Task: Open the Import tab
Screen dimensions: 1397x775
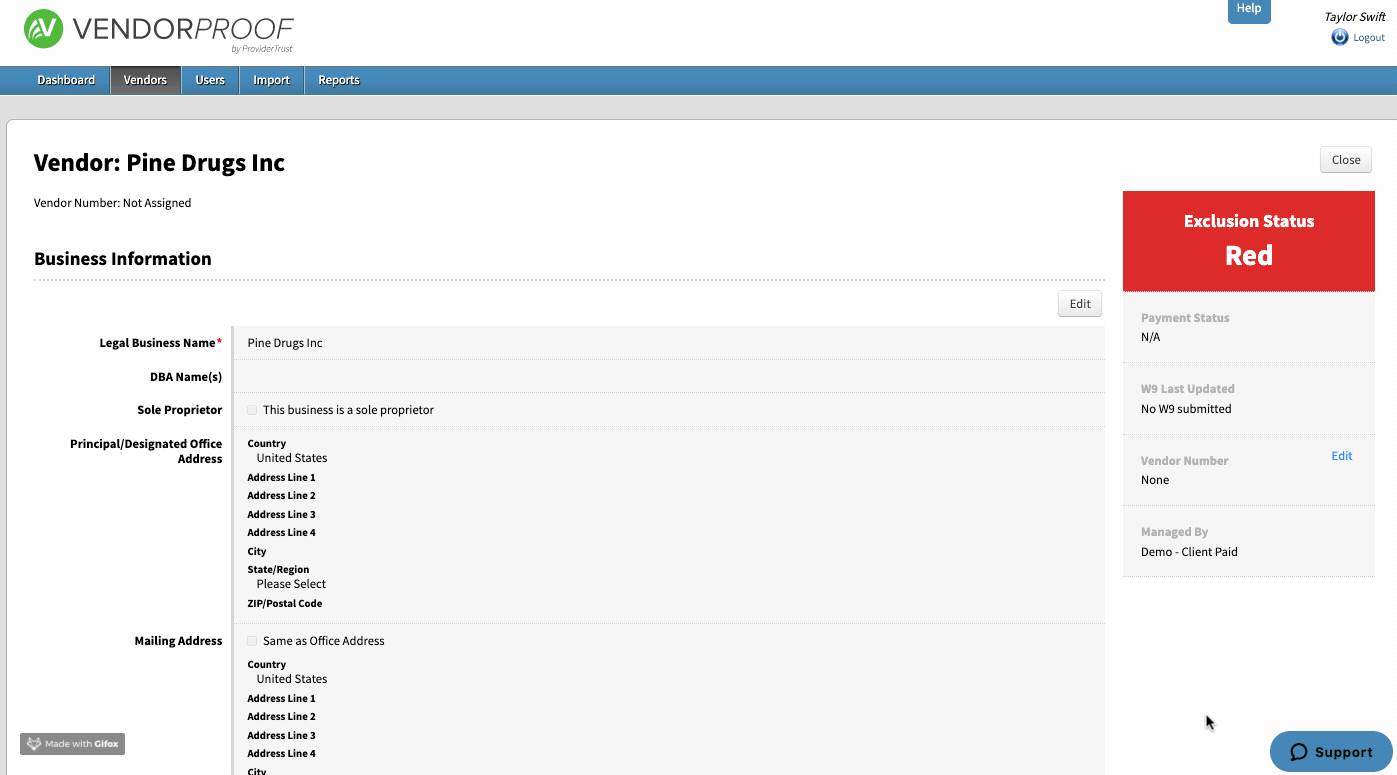Action: 271,80
